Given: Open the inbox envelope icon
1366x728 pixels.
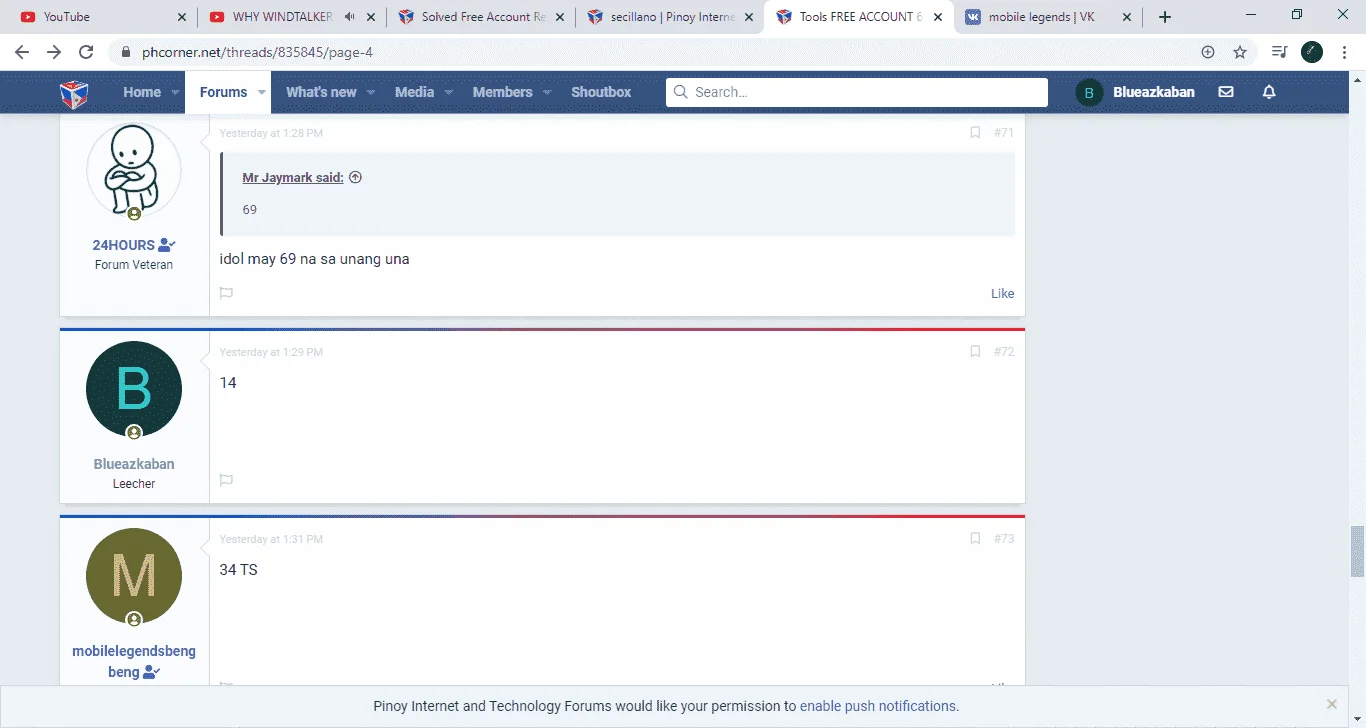Looking at the screenshot, I should [1226, 92].
